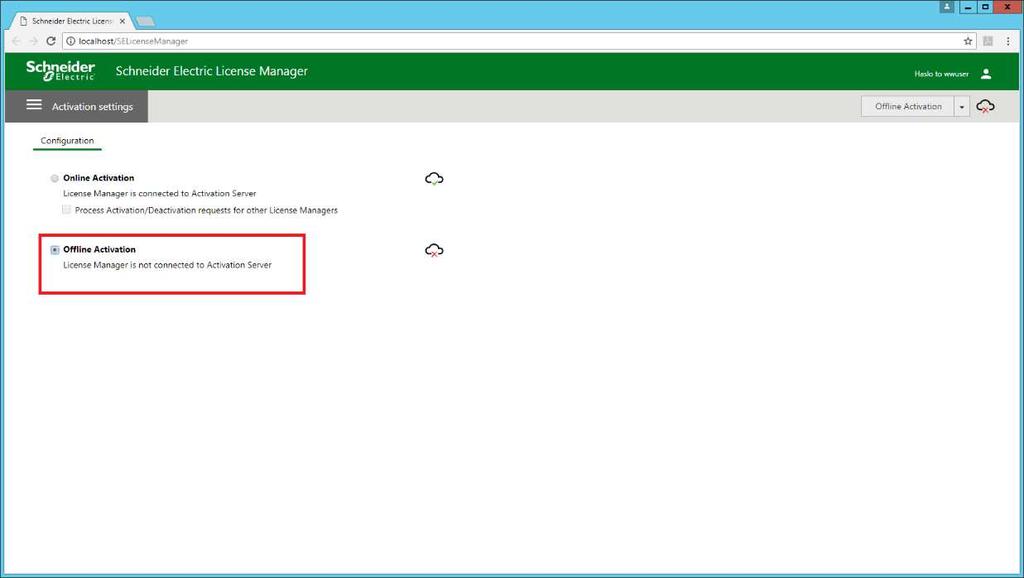Click the 'Haslo to wwuser' text
1024x578 pixels.
(x=941, y=74)
